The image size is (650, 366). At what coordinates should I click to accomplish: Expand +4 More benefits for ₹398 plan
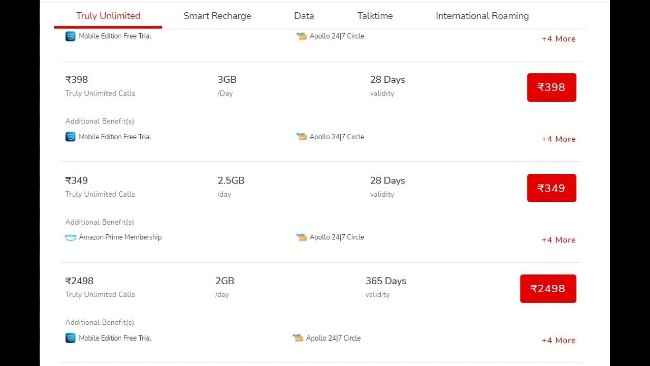click(x=559, y=139)
